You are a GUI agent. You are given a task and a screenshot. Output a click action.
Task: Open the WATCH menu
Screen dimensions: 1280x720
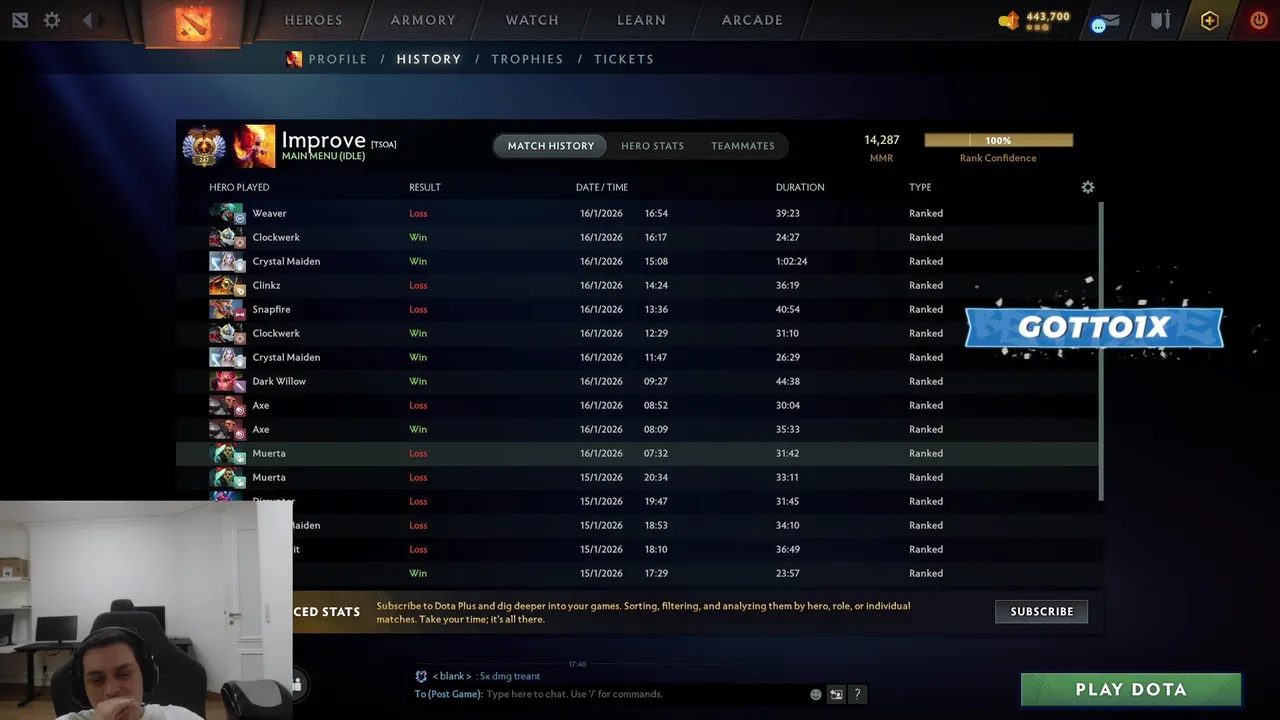click(532, 20)
